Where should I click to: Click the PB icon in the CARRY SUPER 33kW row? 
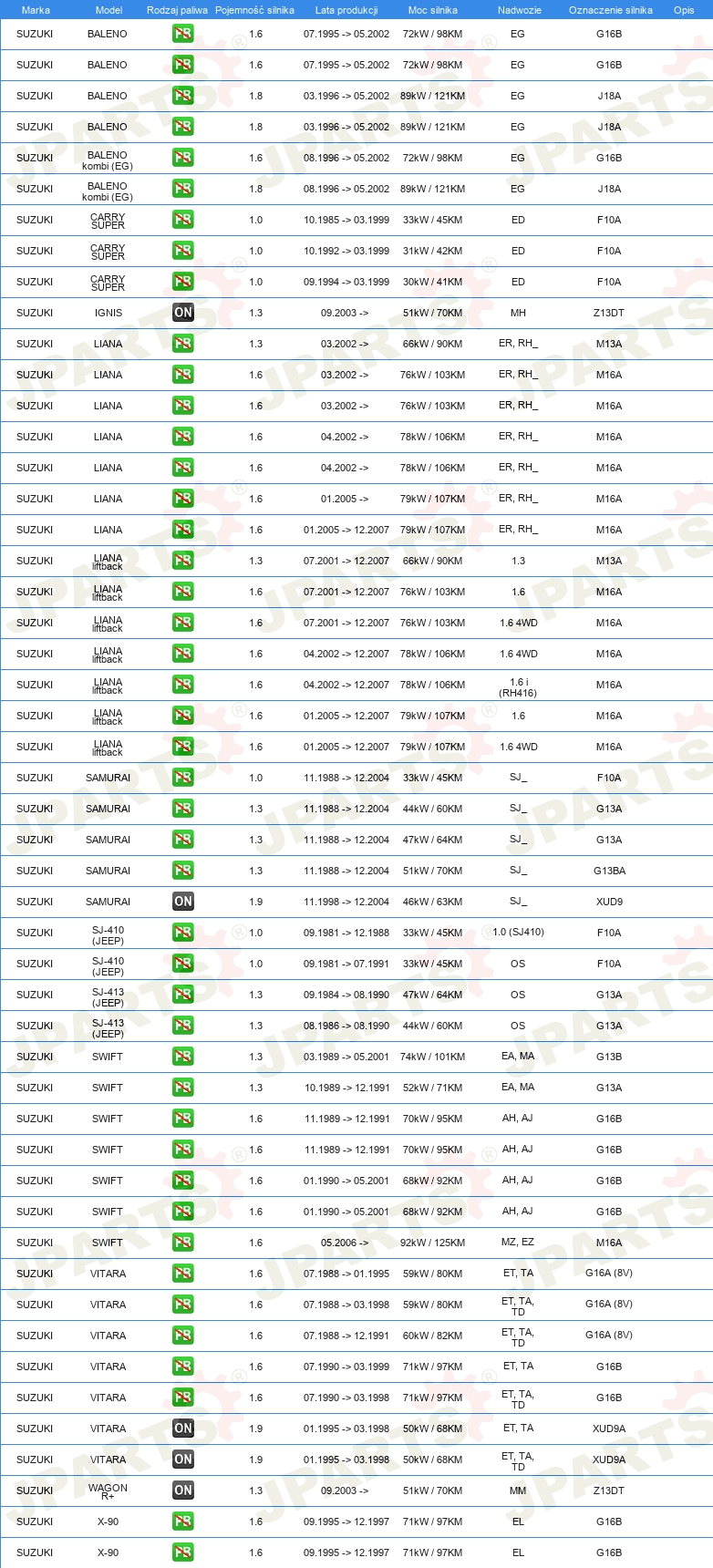coord(183,220)
